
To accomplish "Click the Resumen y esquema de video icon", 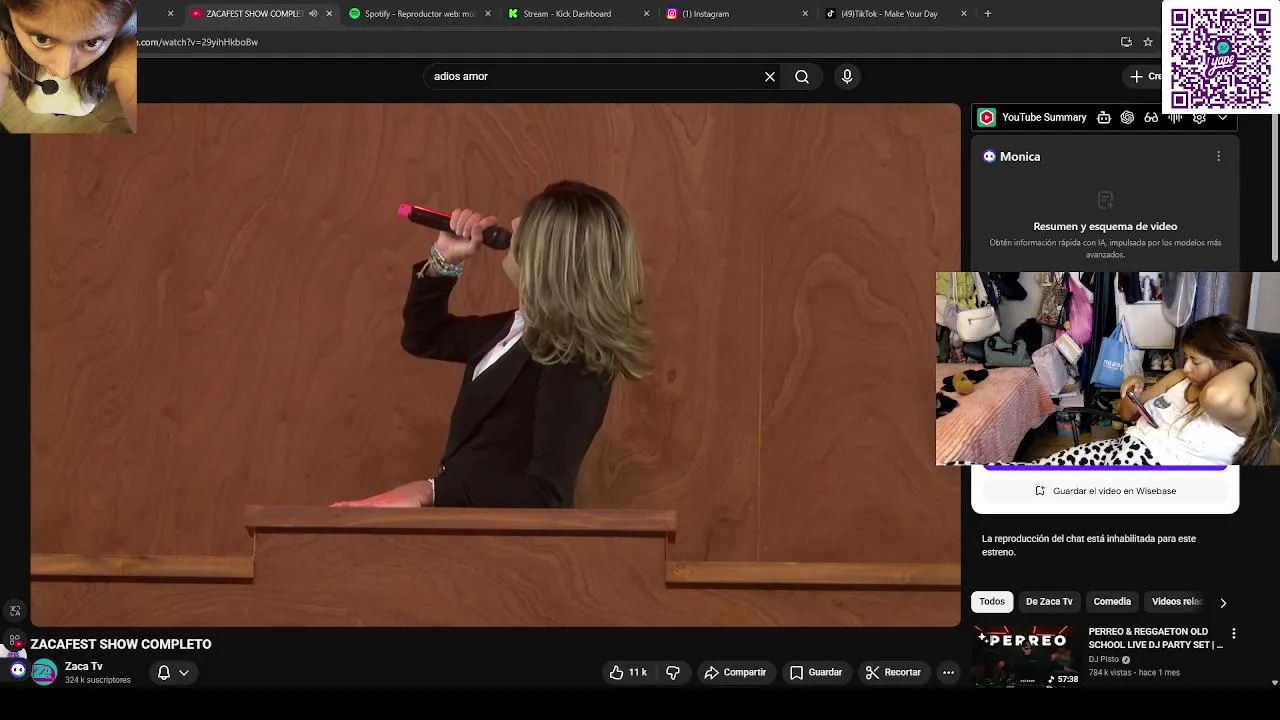I will click(1105, 200).
